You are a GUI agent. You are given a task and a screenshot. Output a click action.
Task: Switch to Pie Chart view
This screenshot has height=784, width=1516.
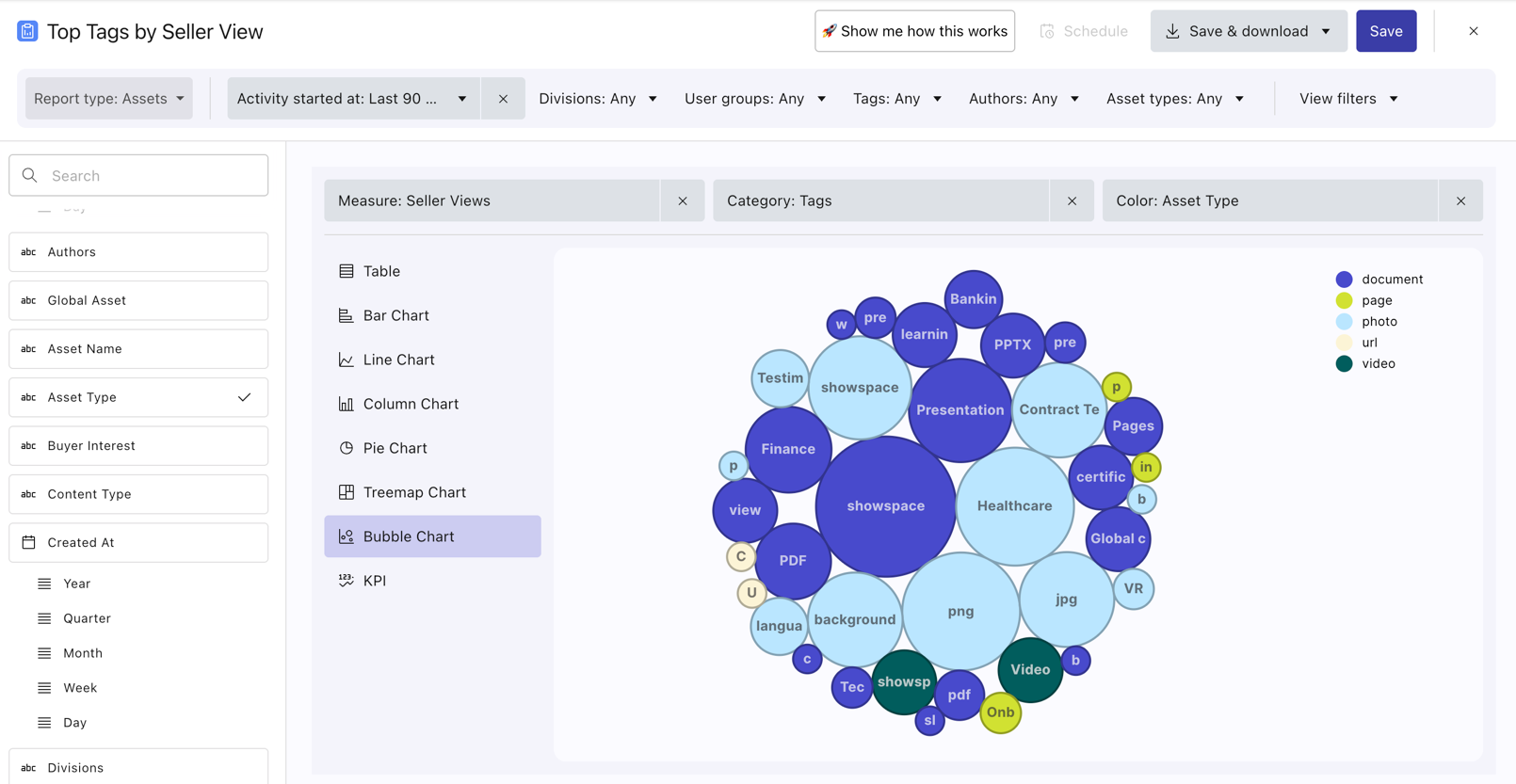click(395, 448)
